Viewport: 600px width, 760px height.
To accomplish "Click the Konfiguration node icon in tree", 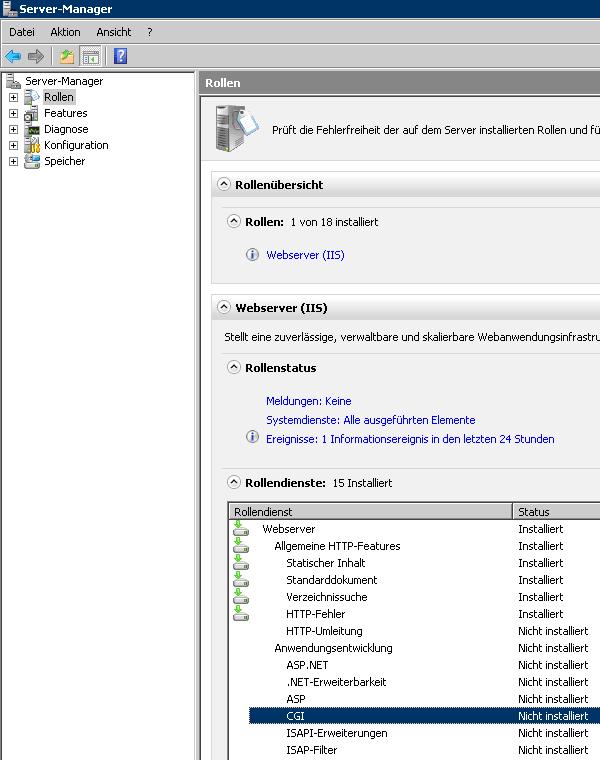I will point(32,145).
